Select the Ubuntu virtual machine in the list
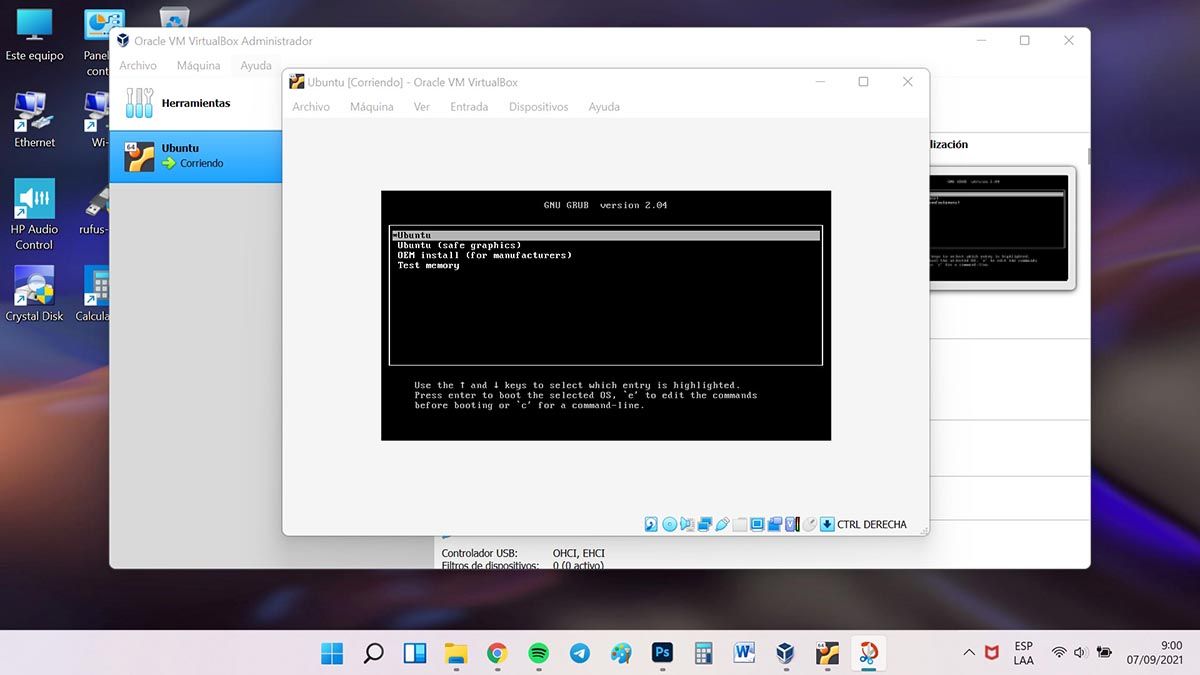The width and height of the screenshot is (1200, 675). [195, 156]
